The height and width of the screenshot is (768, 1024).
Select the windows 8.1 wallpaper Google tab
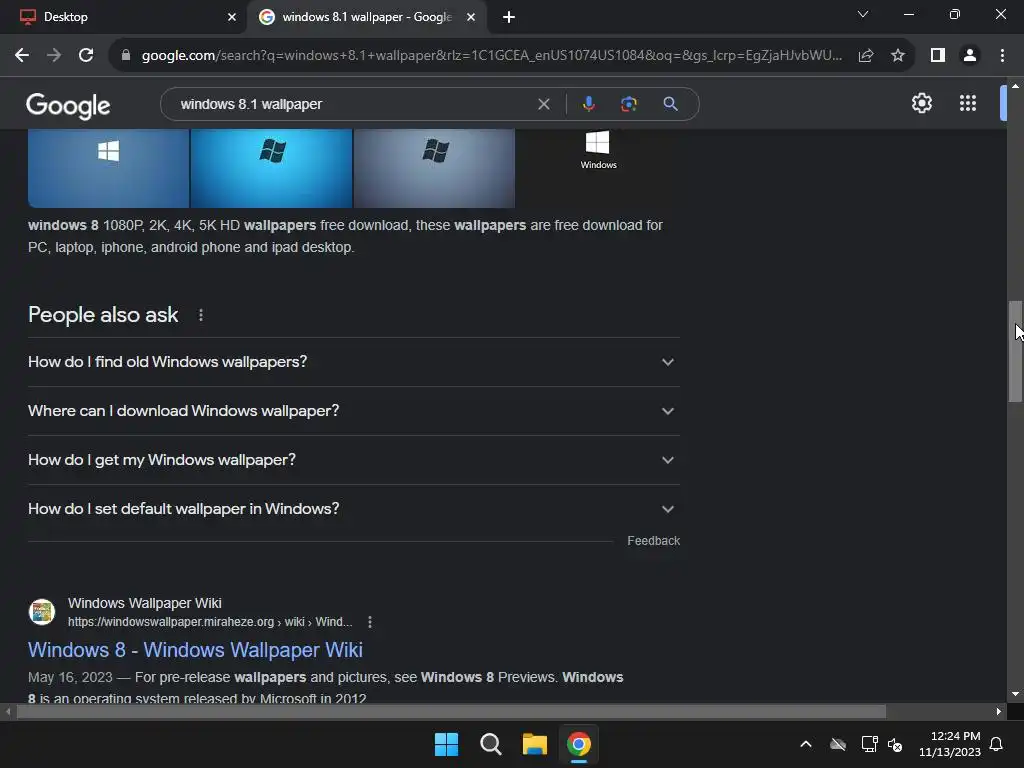[x=367, y=17]
